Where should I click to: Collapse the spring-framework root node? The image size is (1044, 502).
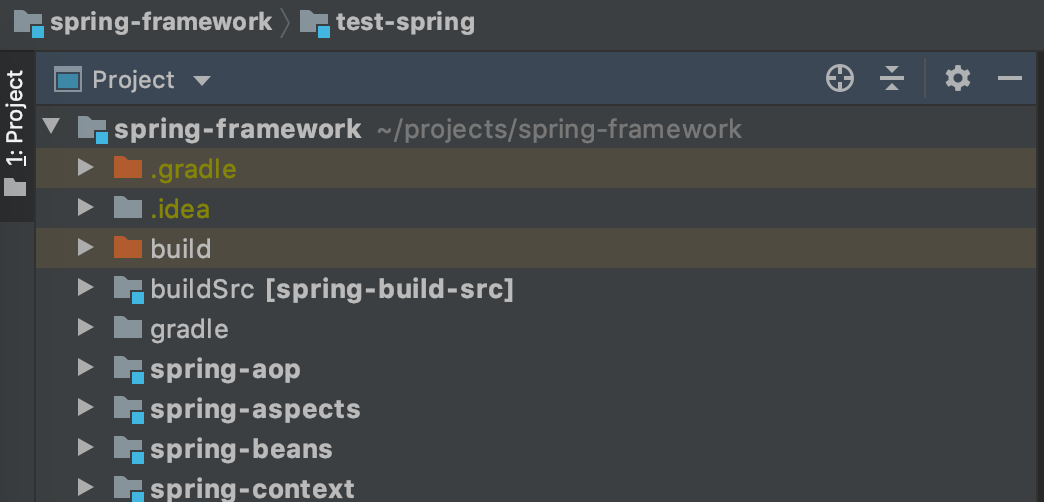point(51,126)
